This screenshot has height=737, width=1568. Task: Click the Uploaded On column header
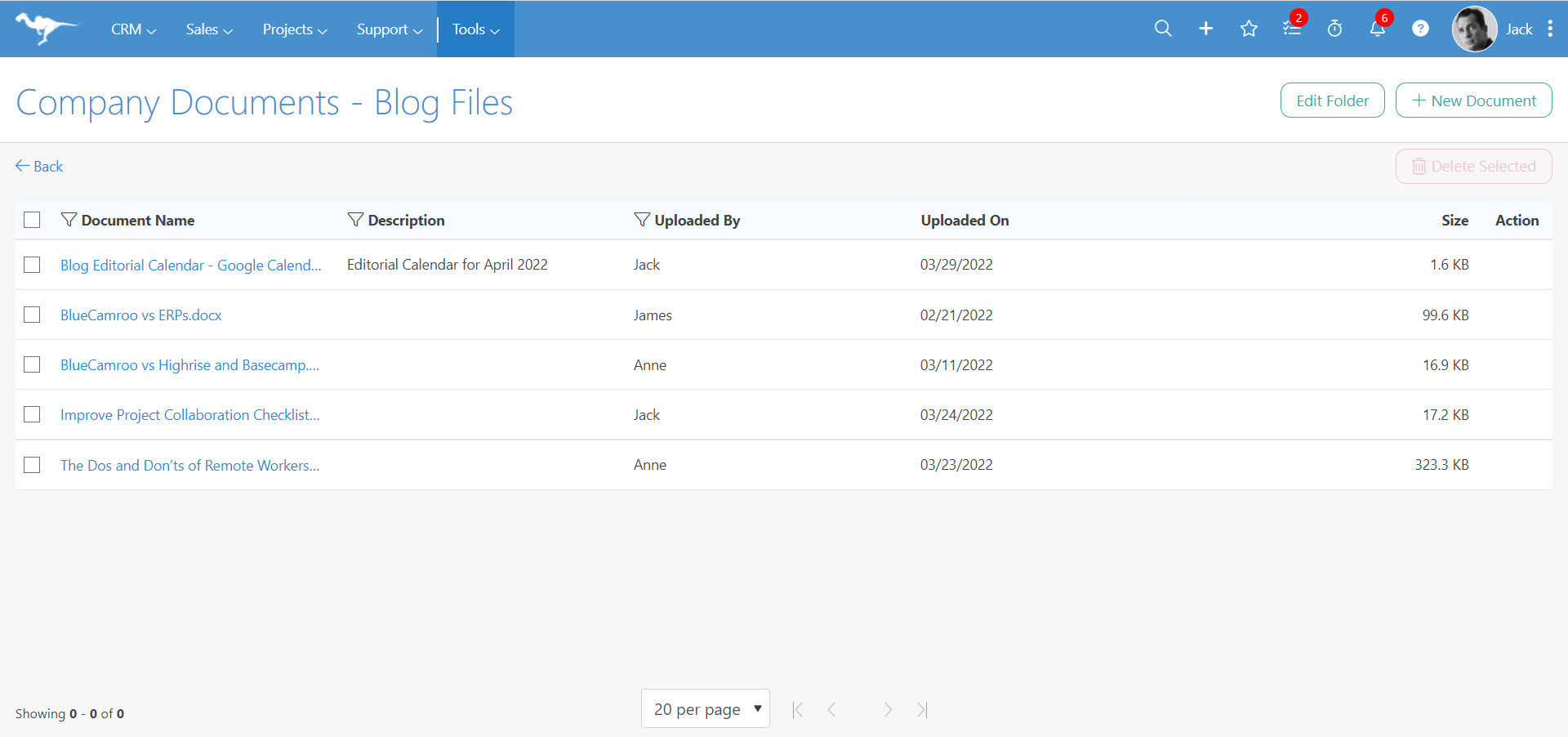pyautogui.click(x=964, y=220)
